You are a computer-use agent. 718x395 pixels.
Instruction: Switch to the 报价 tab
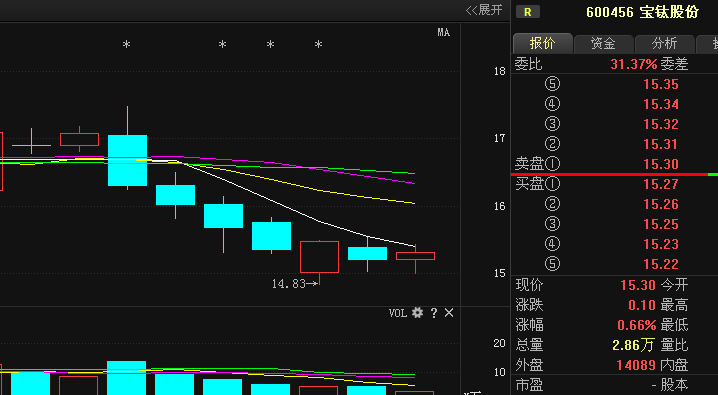[x=543, y=43]
